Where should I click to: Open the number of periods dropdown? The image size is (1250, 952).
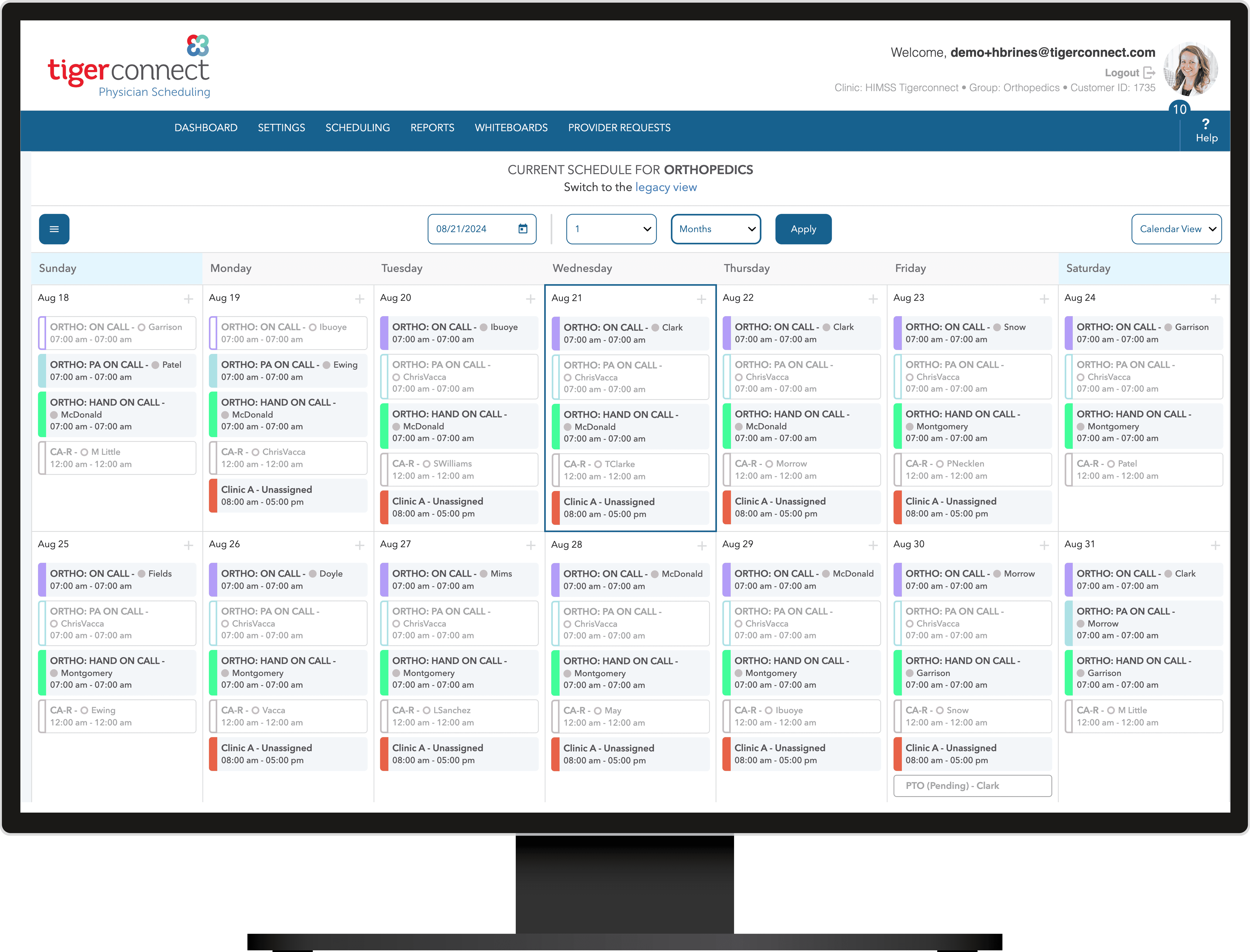(x=611, y=229)
